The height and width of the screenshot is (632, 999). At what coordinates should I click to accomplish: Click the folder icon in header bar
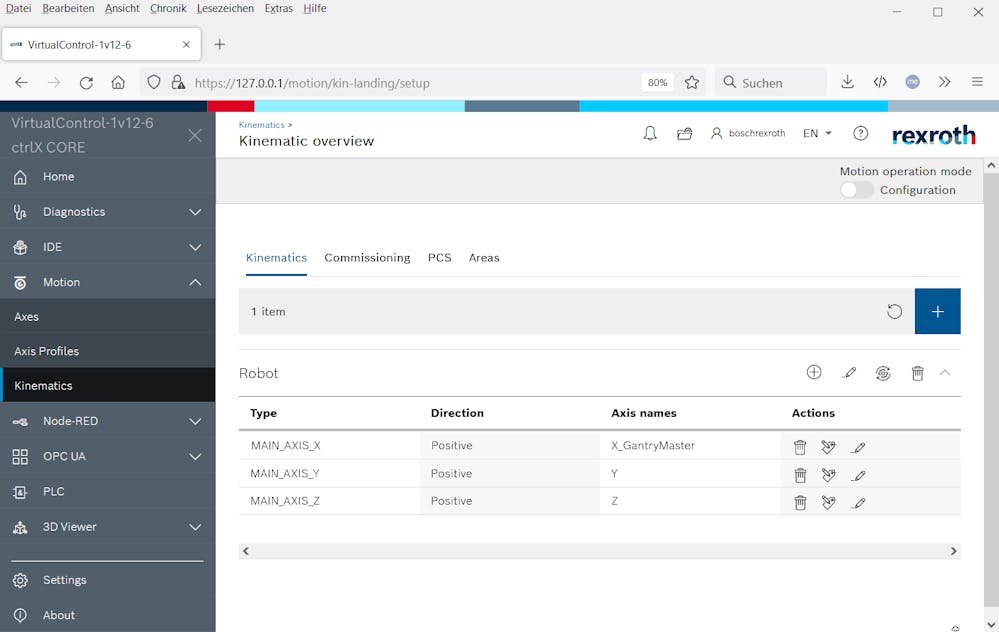[x=684, y=134]
